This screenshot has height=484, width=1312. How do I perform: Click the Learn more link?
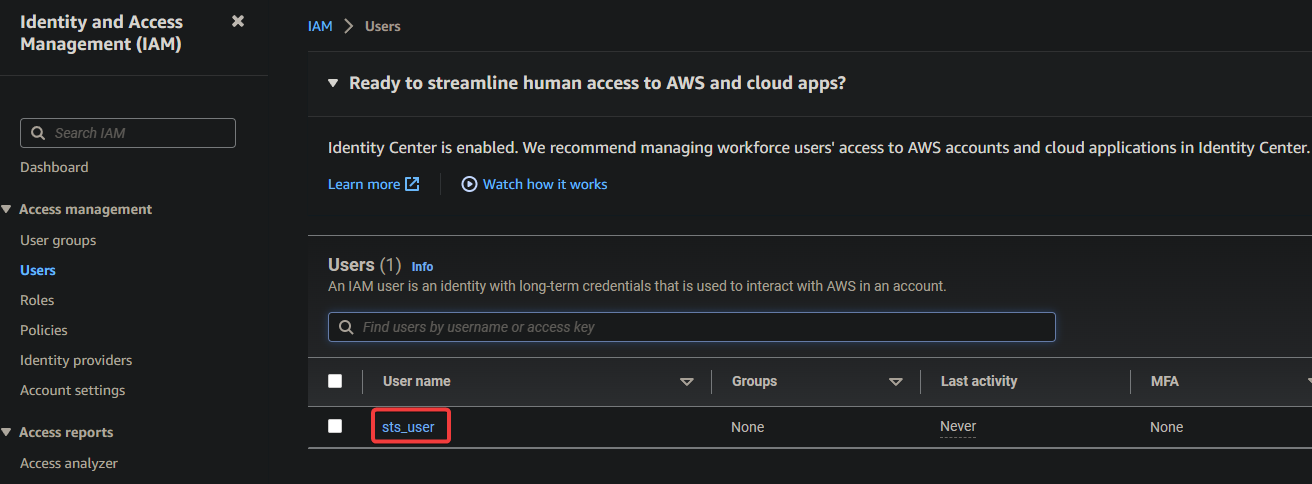364,184
